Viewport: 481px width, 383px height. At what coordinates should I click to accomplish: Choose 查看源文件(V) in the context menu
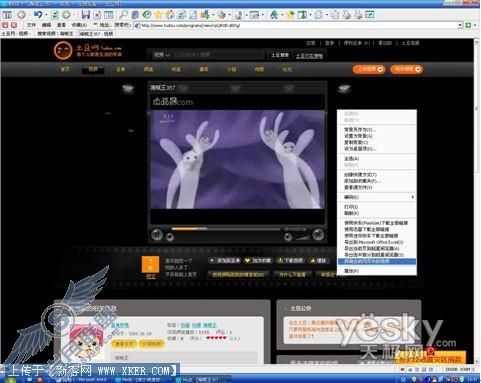click(x=377, y=188)
